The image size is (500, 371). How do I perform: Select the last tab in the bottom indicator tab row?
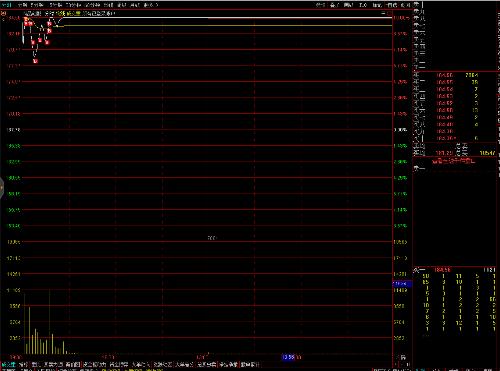coord(249,364)
